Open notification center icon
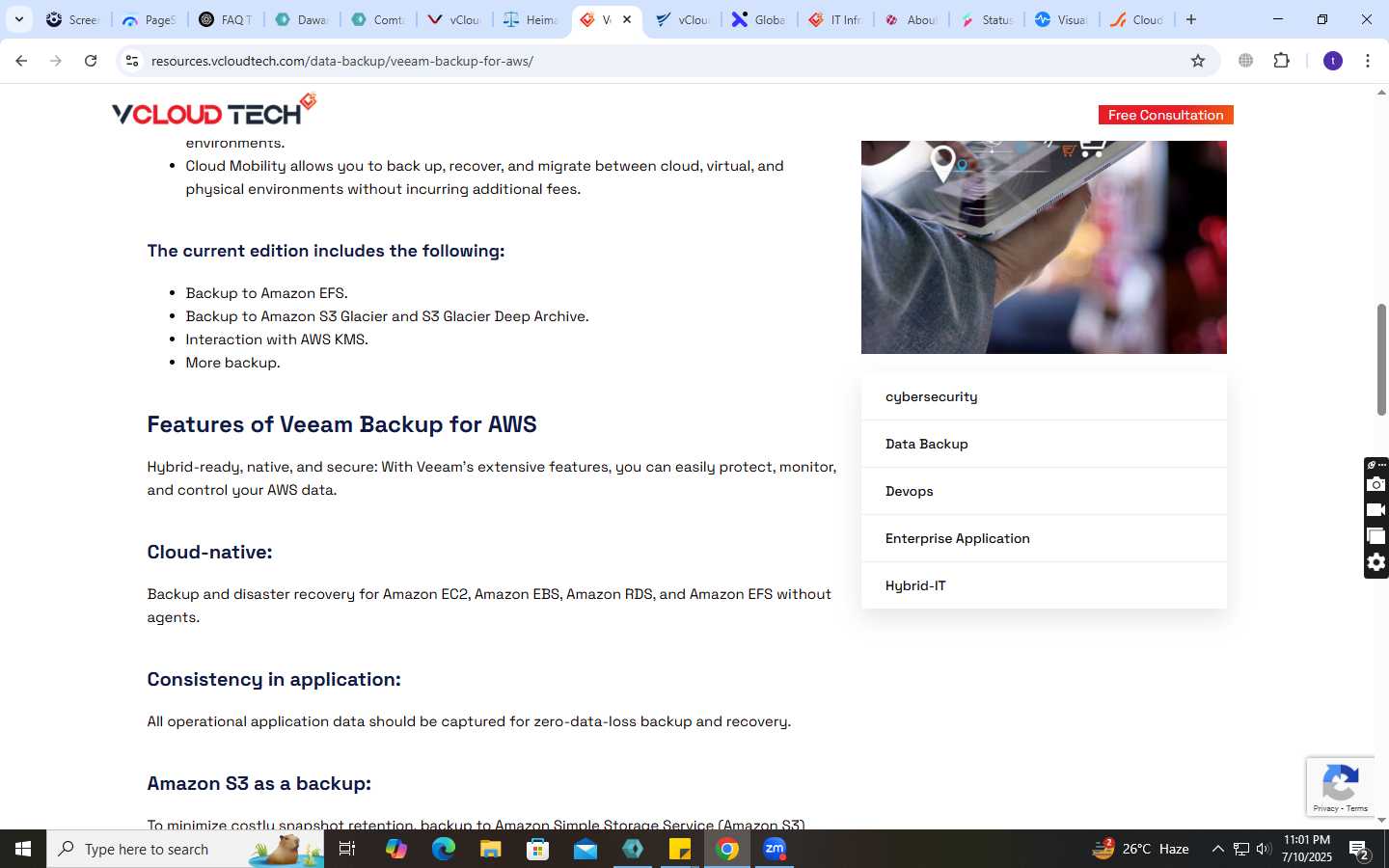 point(1360,851)
